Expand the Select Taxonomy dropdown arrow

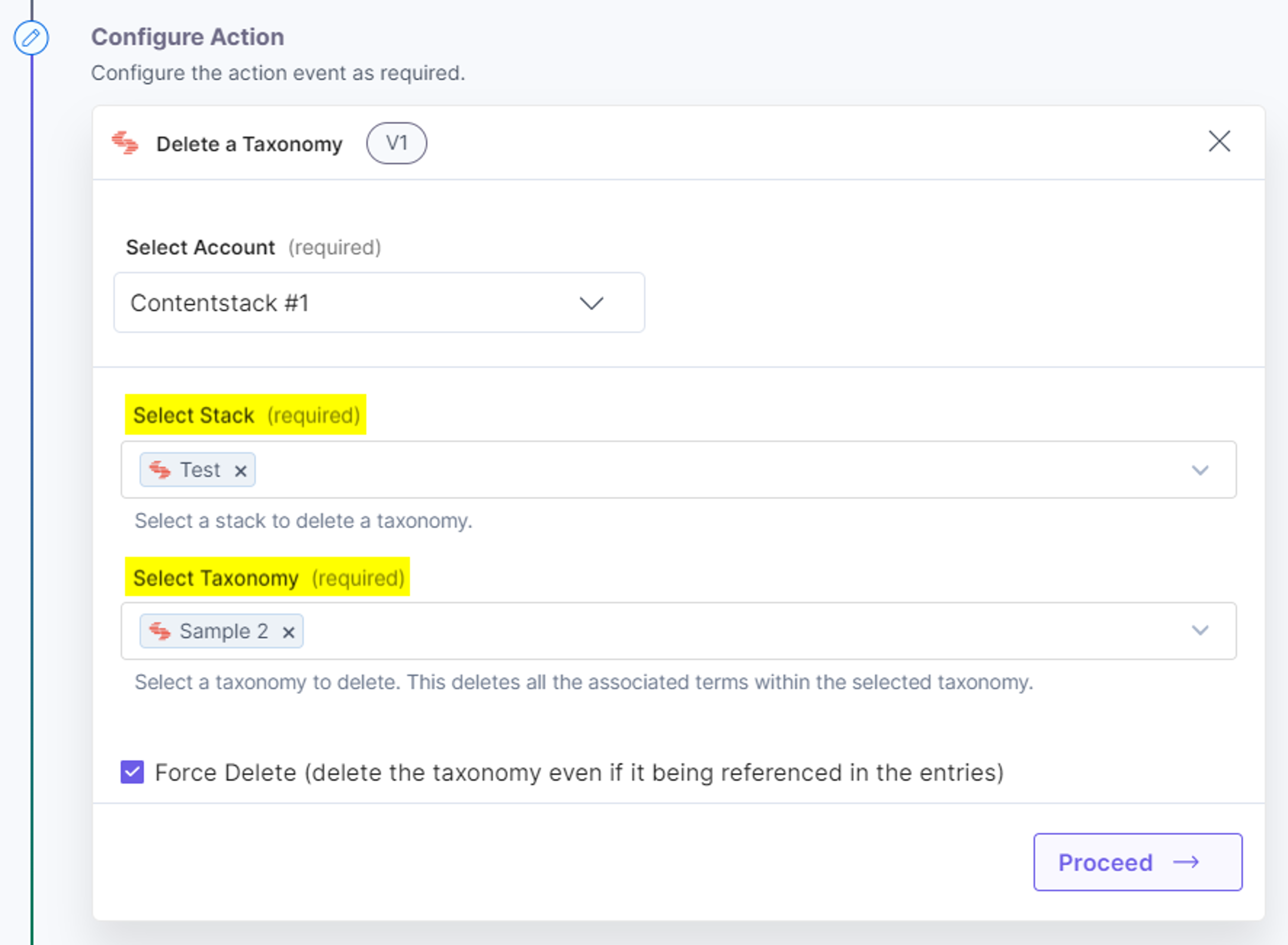pos(1199,630)
